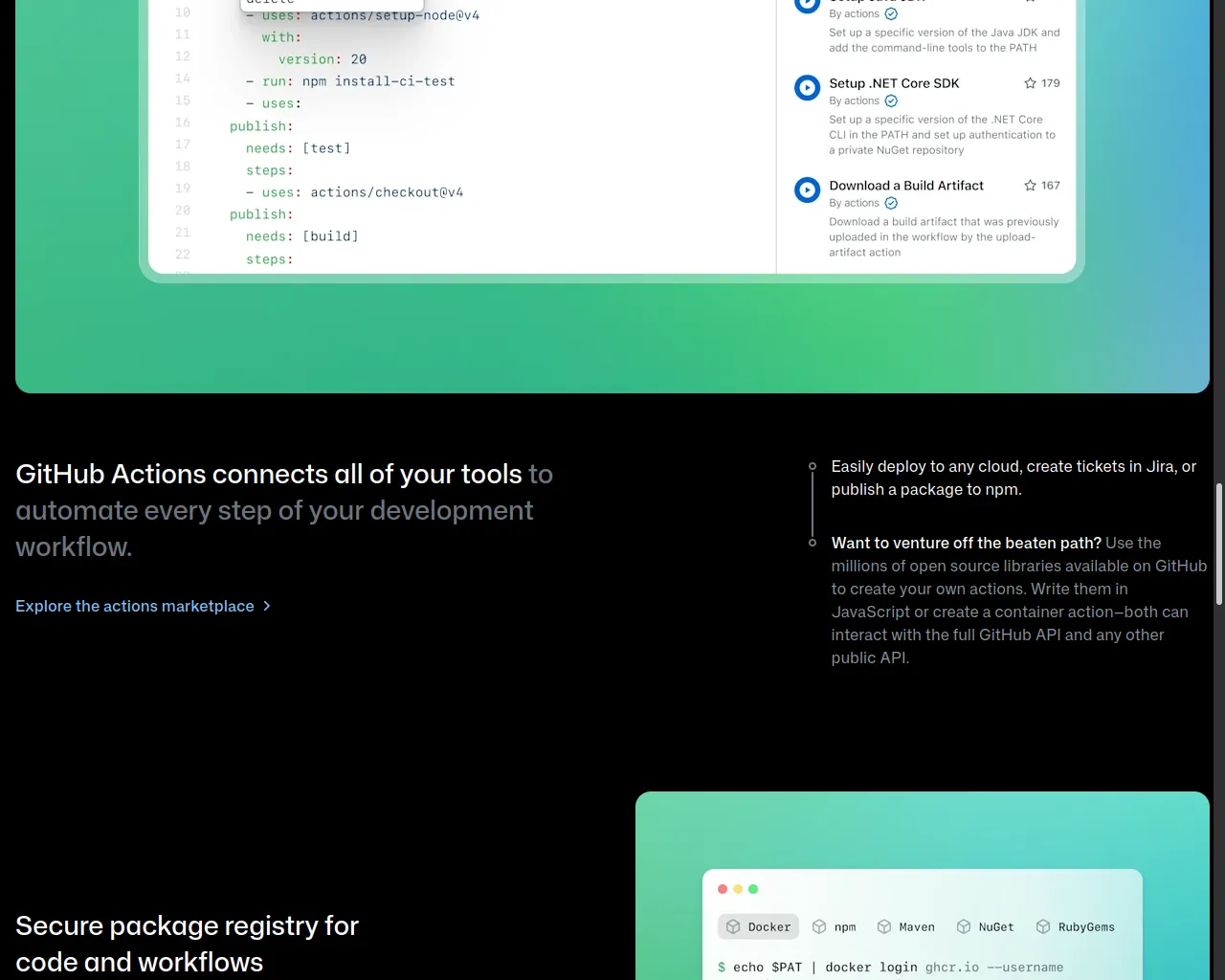This screenshot has width=1225, height=980.
Task: Select the RubyGems tab
Action: 1075,927
